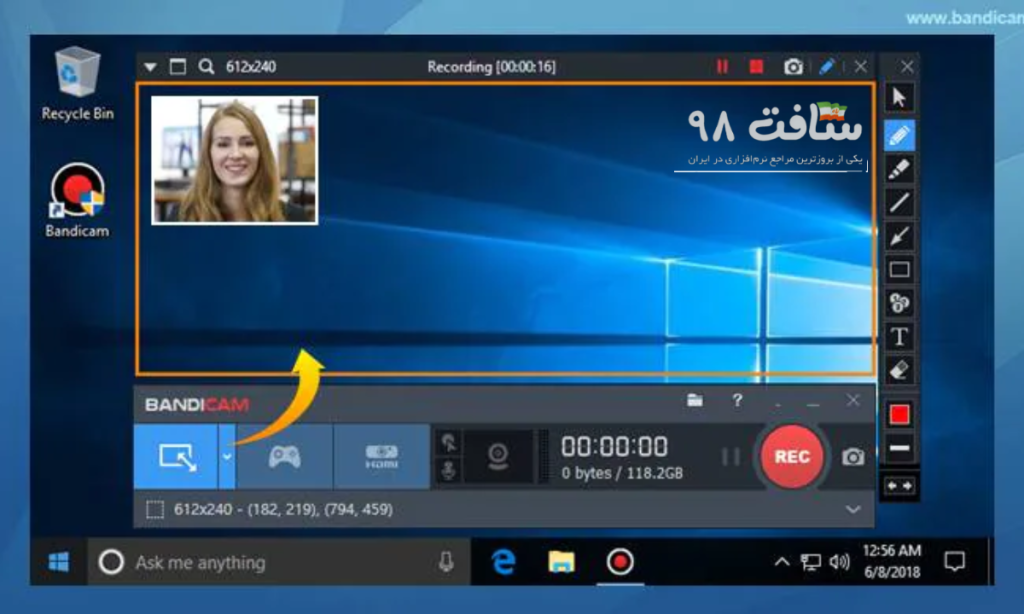Take a screenshot with the camera icon
Viewport: 1024px width, 614px height.
click(x=852, y=457)
